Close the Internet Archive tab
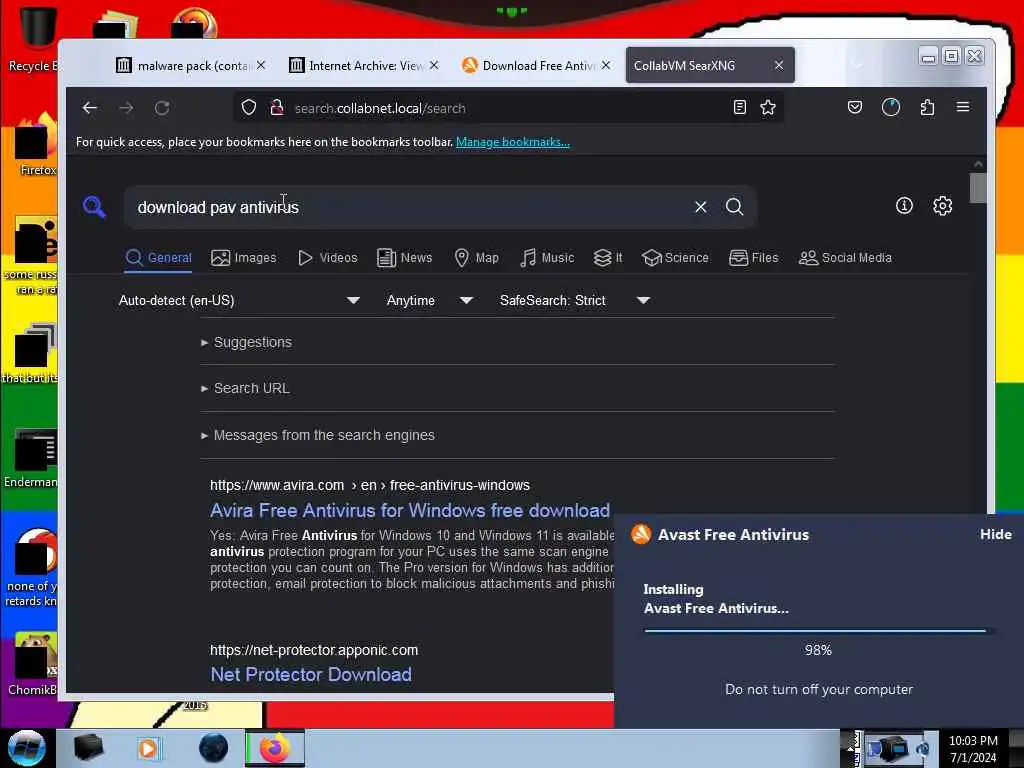The width and height of the screenshot is (1024, 768). tap(434, 65)
